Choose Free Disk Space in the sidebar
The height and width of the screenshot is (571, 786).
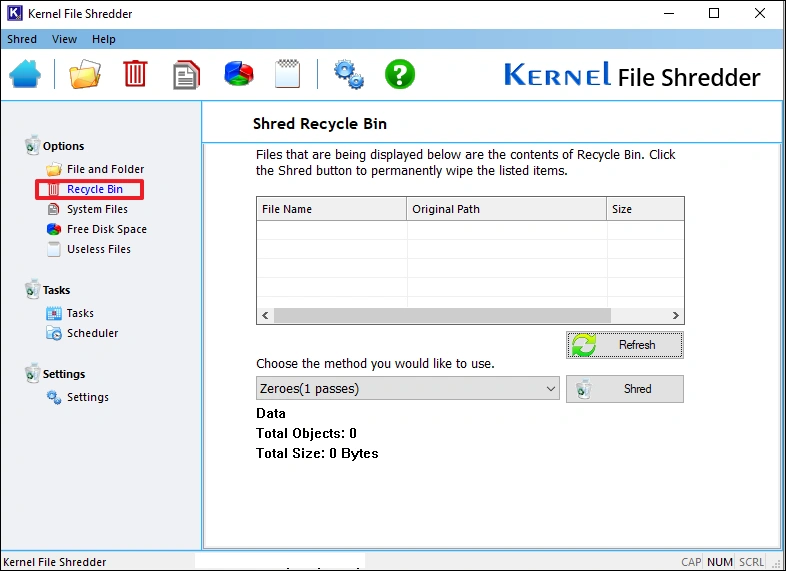(106, 229)
